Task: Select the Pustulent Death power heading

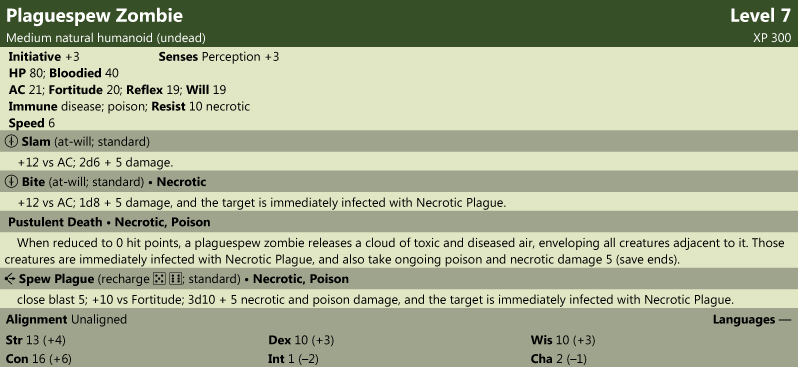Action: pyautogui.click(x=109, y=222)
